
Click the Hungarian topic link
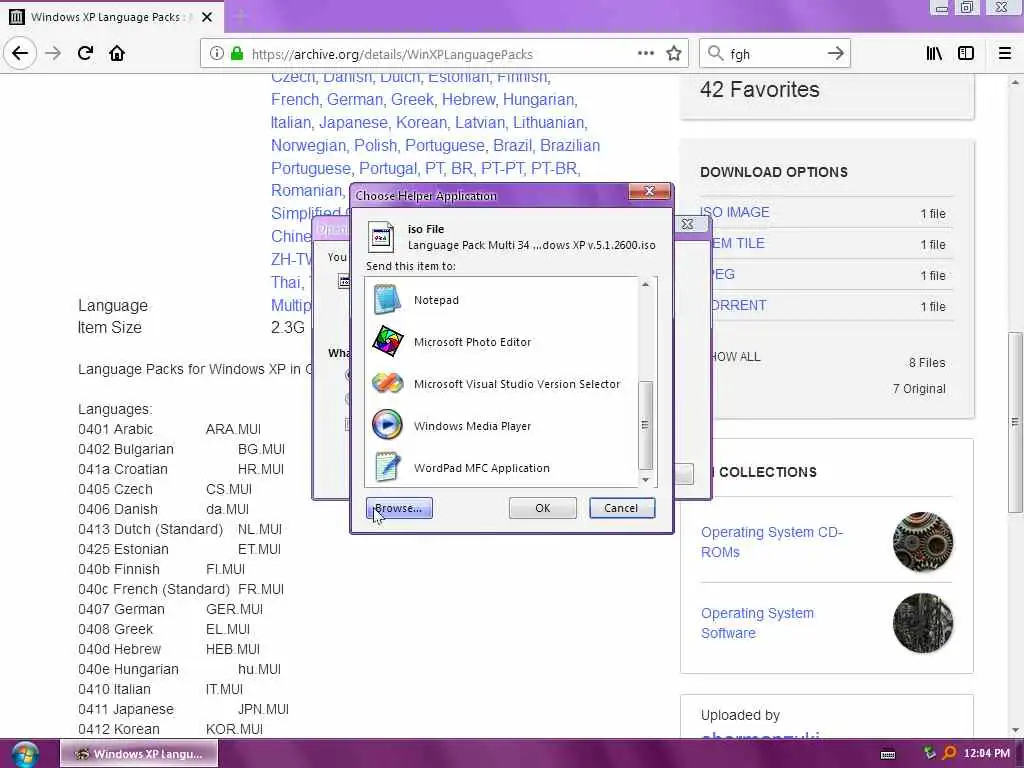[539, 99]
